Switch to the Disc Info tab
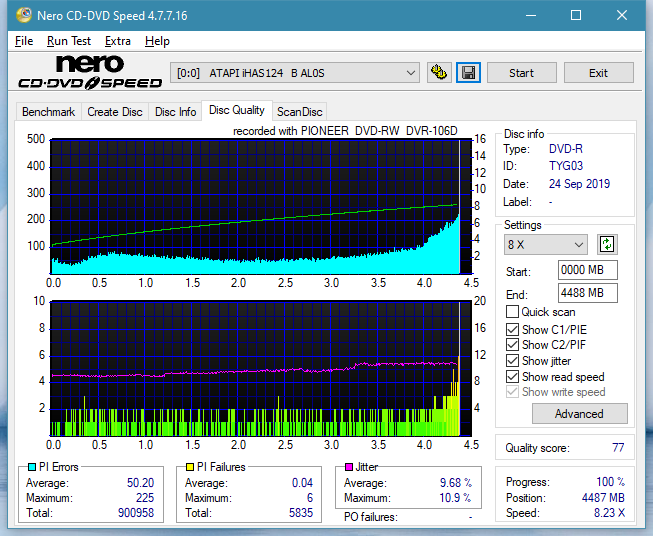The width and height of the screenshot is (653, 536). pyautogui.click(x=175, y=112)
